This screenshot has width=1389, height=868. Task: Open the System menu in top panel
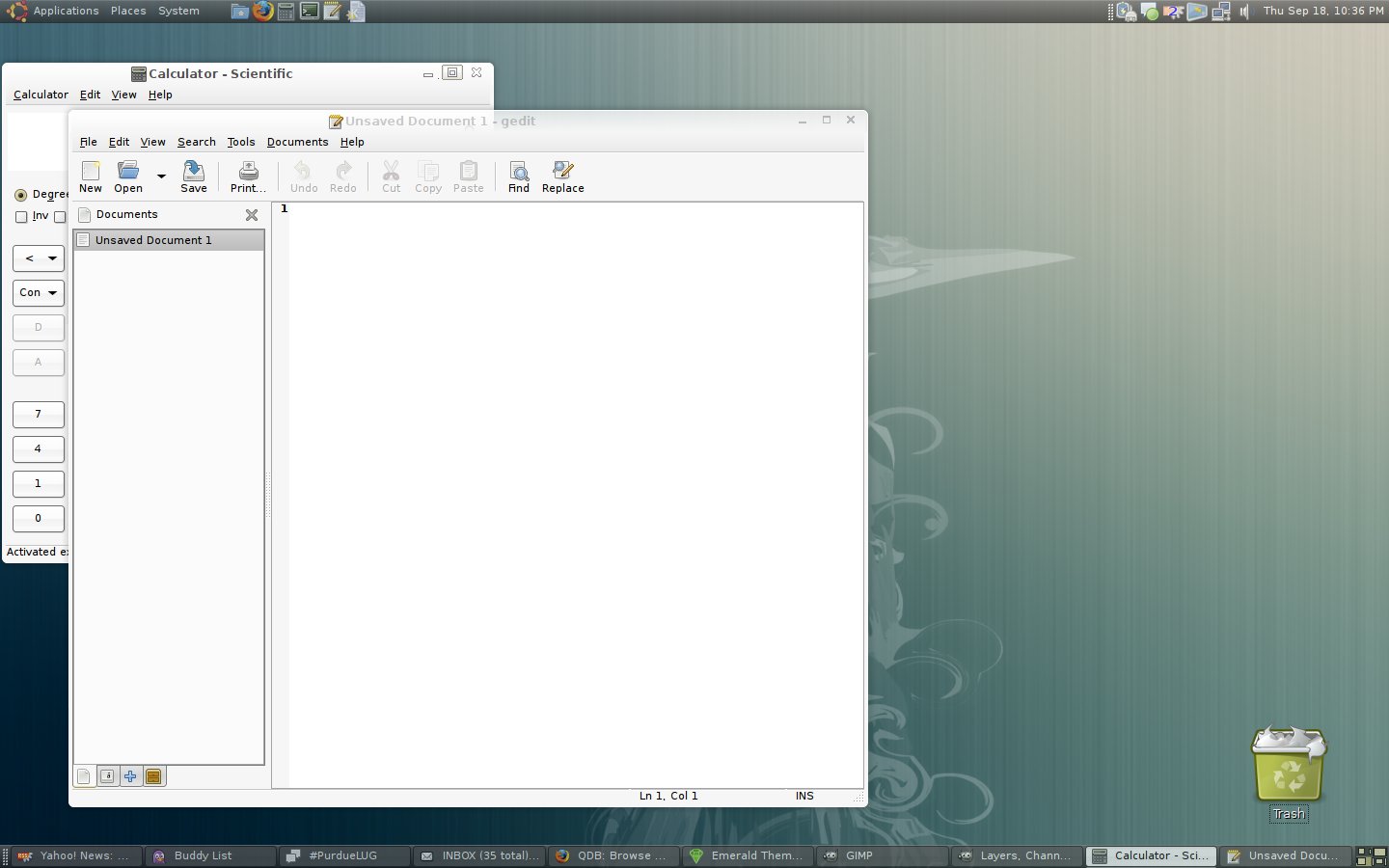tap(179, 12)
